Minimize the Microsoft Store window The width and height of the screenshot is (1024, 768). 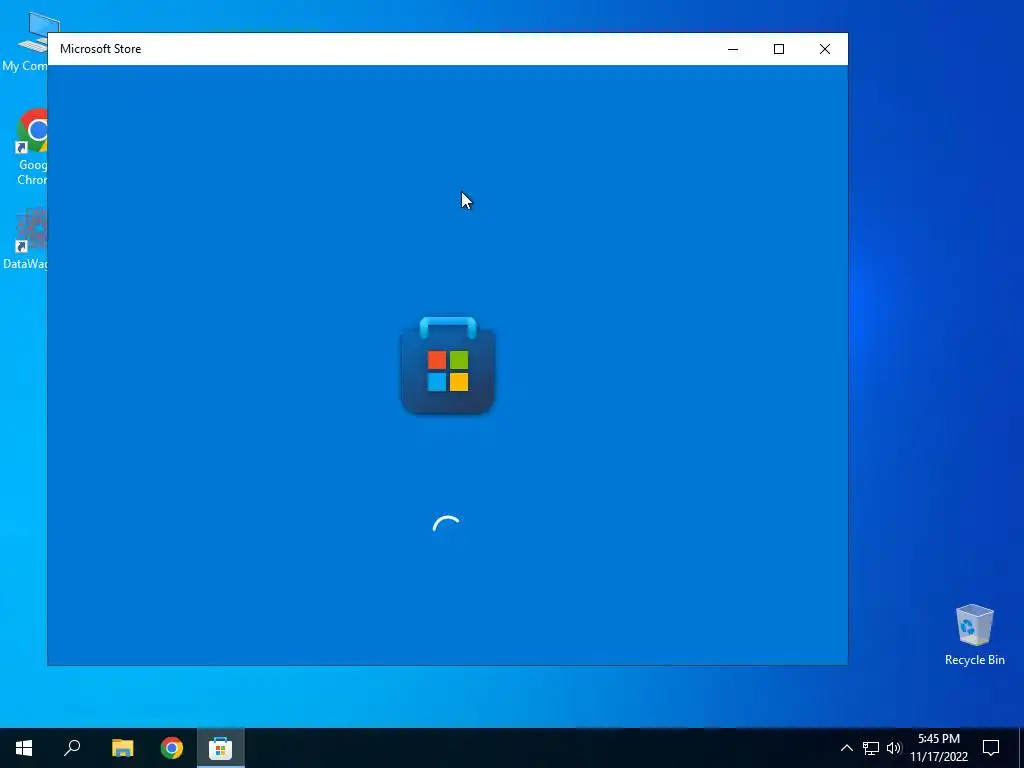point(733,49)
